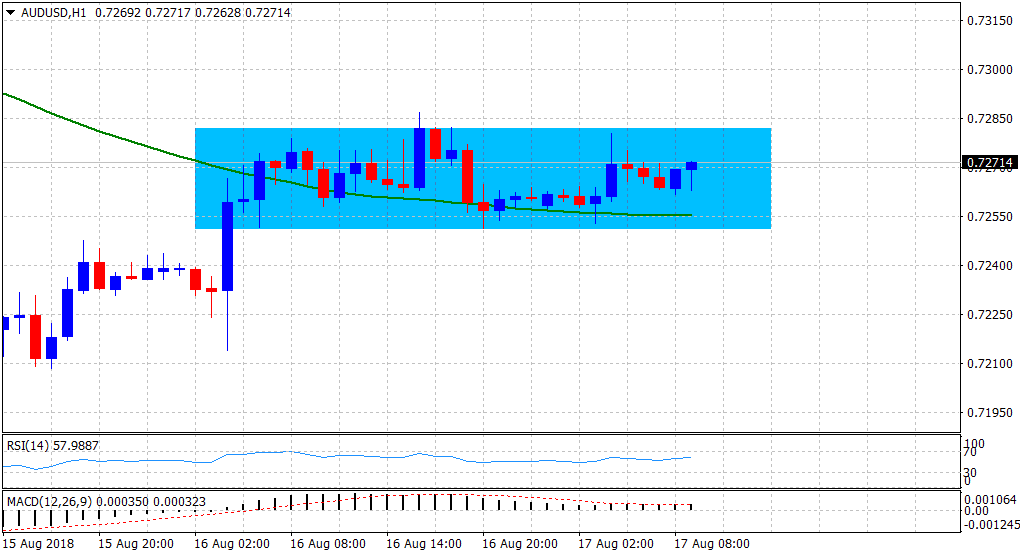Click the rightmost blue candle on chart
This screenshot has height=556, width=1020.
691,166
